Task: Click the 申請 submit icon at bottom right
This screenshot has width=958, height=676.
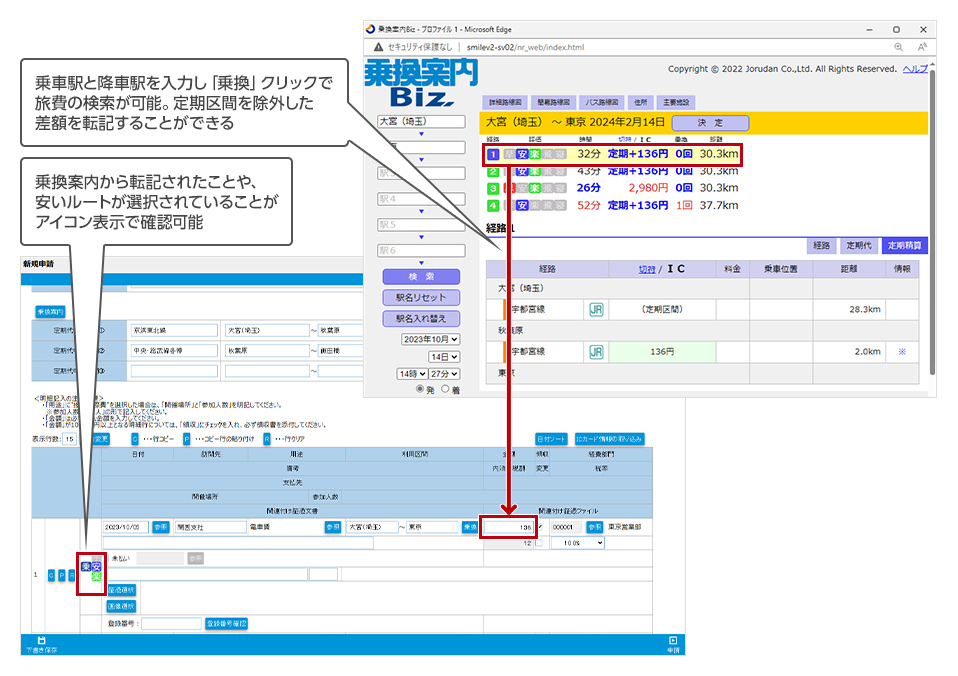Action: click(673, 642)
